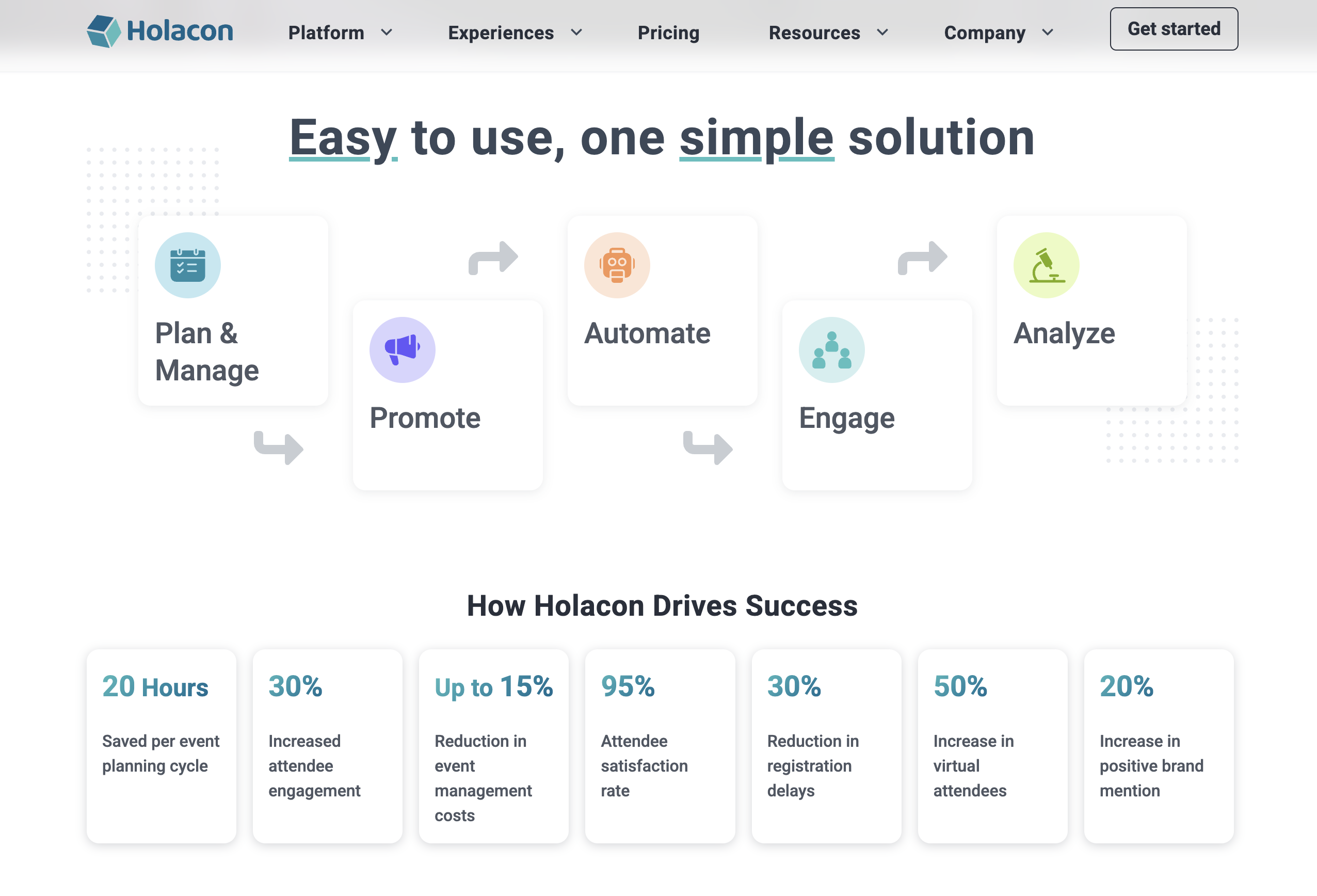The height and width of the screenshot is (896, 1317).
Task: Open the Company menu label
Action: (x=985, y=33)
